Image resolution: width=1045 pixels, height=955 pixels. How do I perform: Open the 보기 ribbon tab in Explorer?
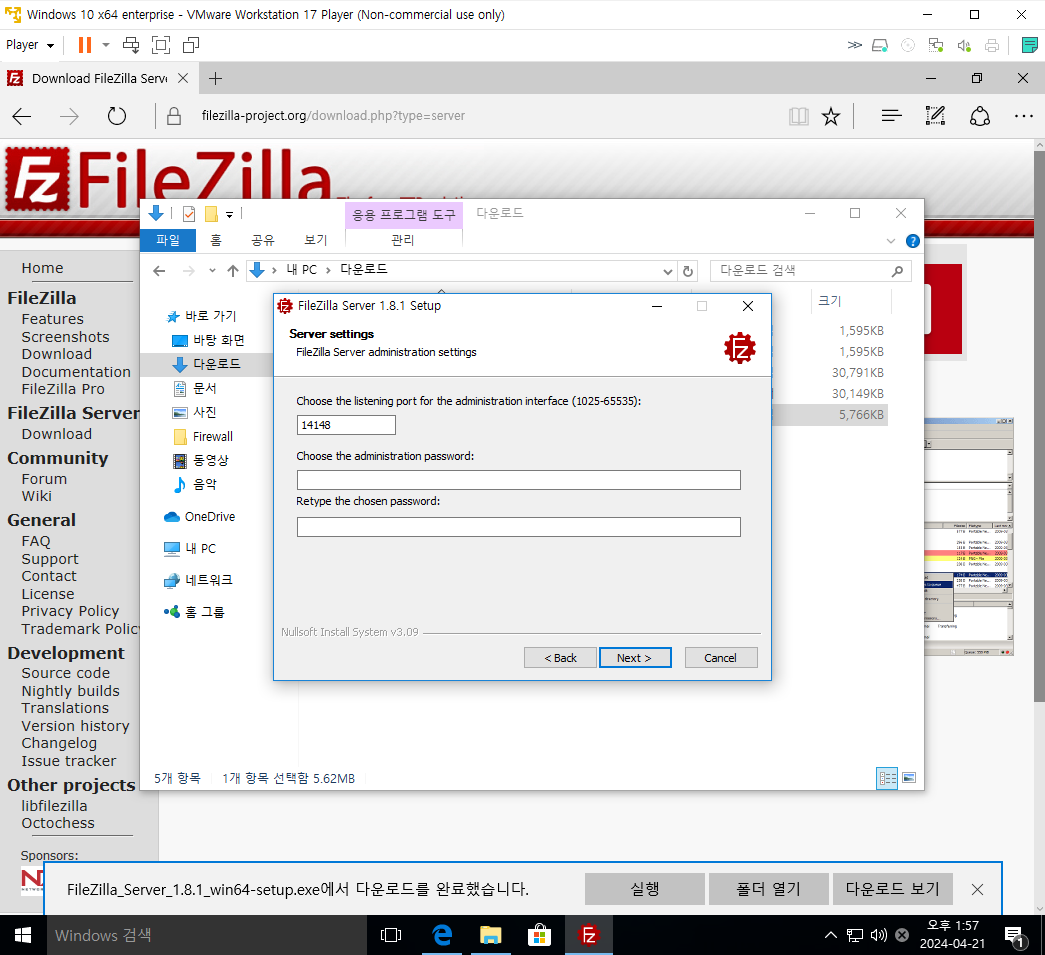[315, 240]
